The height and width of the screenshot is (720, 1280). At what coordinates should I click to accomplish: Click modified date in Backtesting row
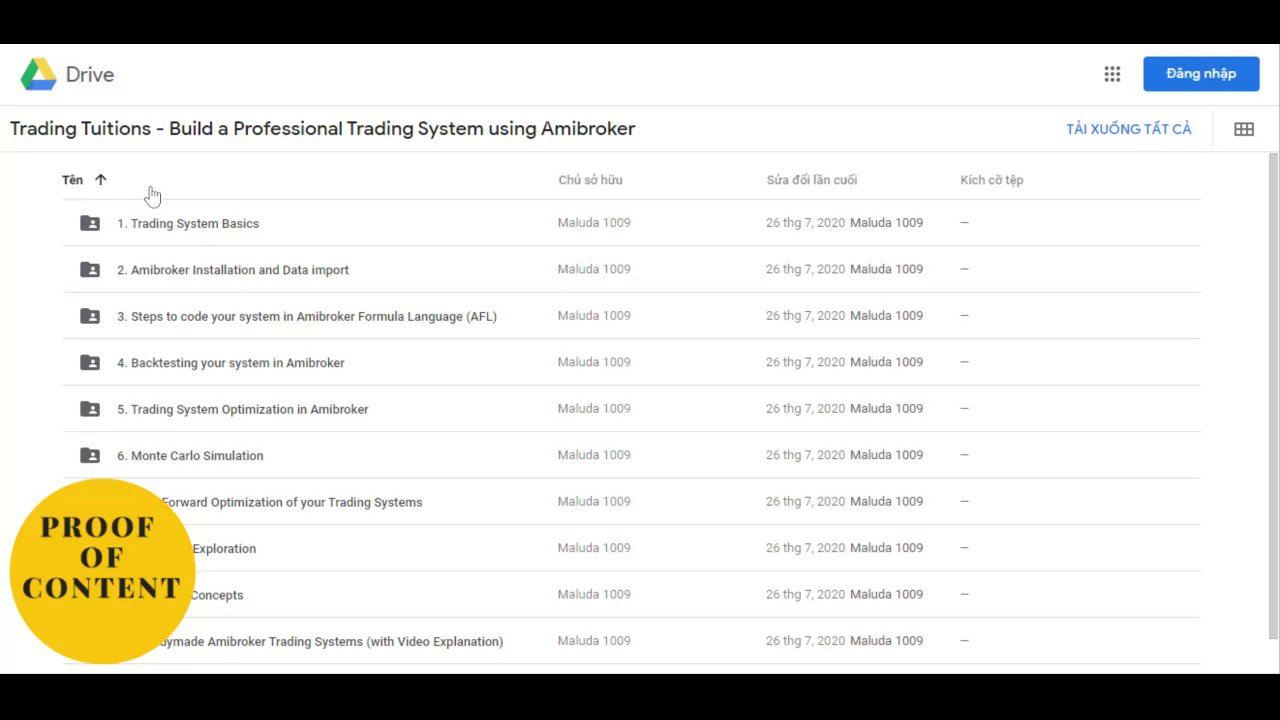[806, 362]
